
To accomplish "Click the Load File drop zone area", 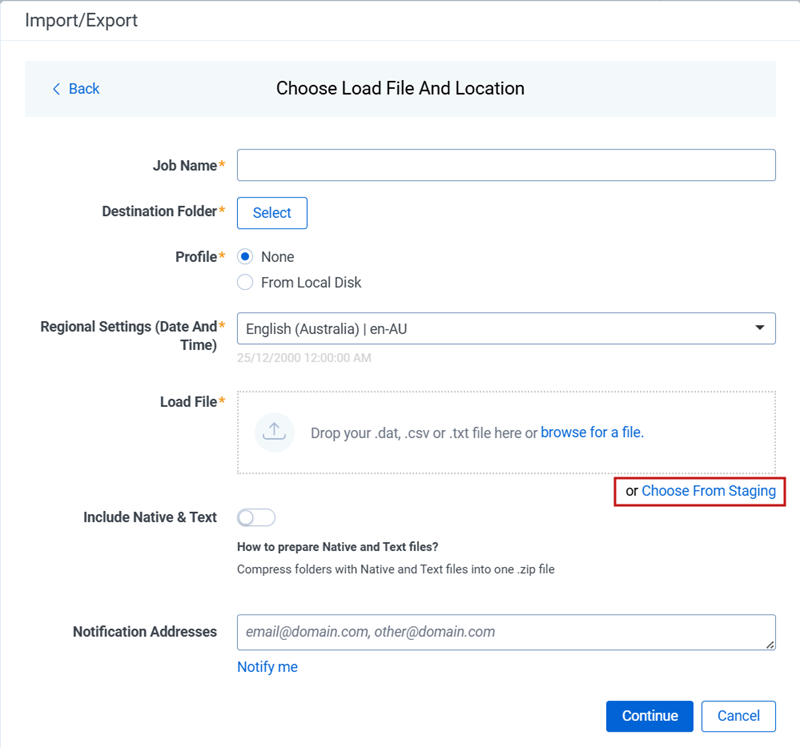I will (505, 432).
